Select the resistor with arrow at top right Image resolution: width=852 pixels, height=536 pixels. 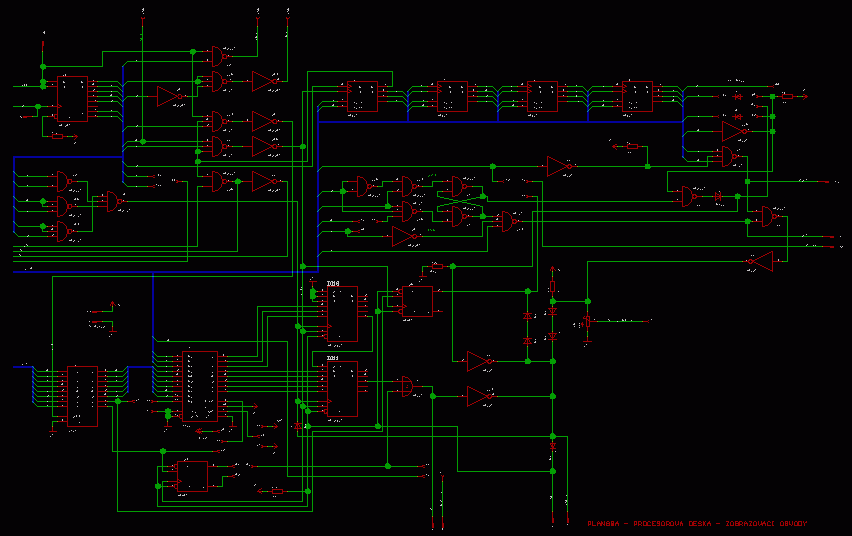click(x=790, y=96)
